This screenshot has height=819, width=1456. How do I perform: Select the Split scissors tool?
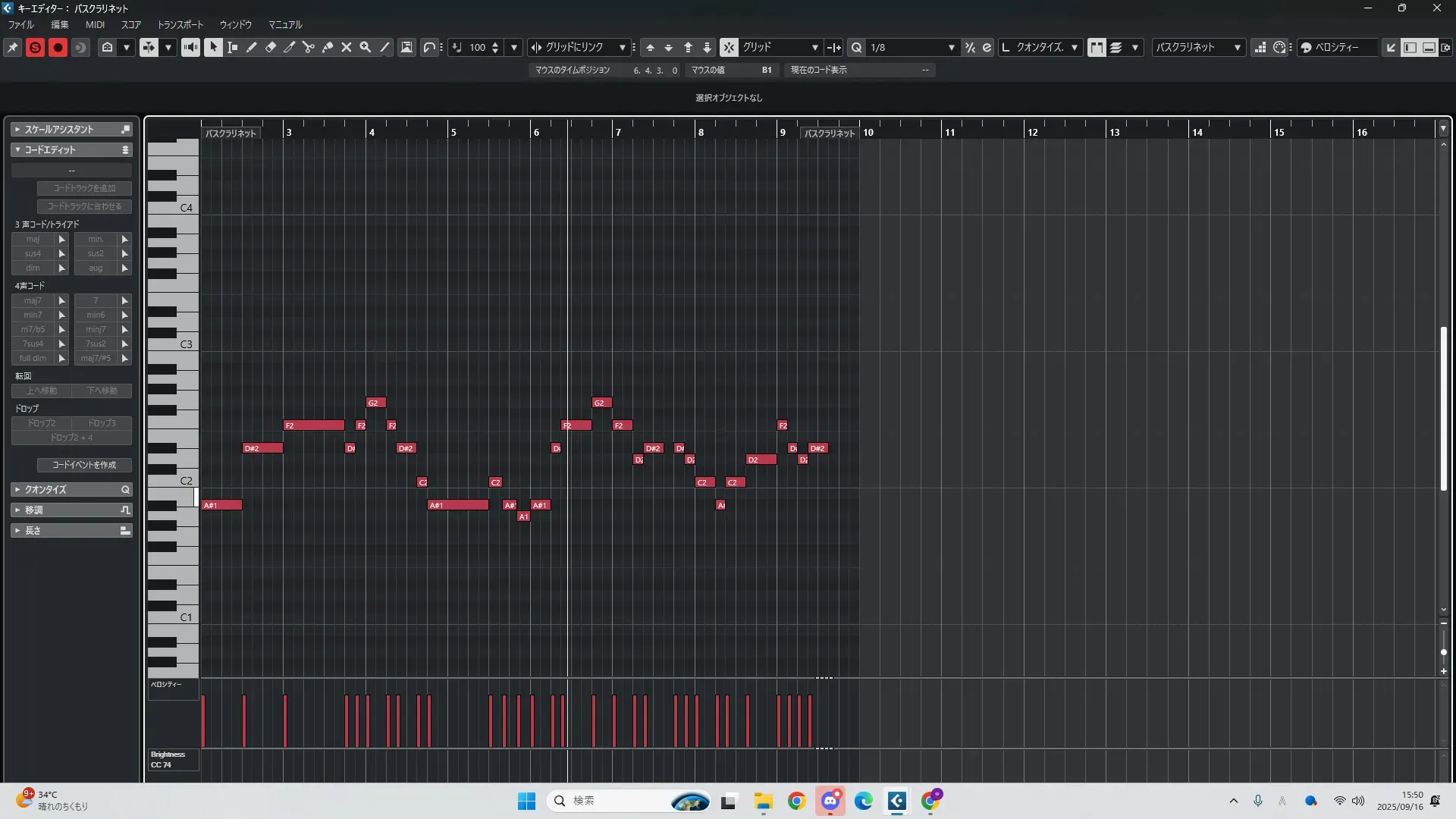pos(309,47)
